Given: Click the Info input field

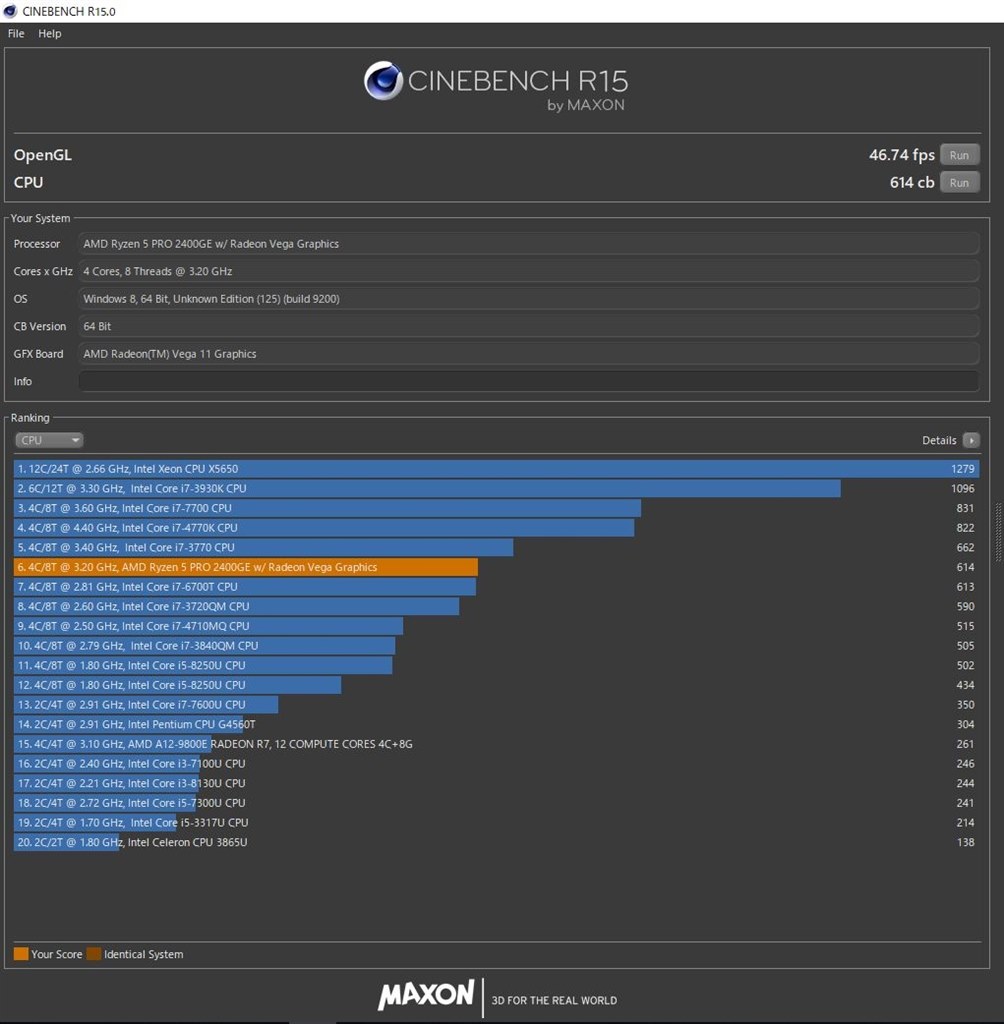Looking at the screenshot, I should click(x=528, y=381).
